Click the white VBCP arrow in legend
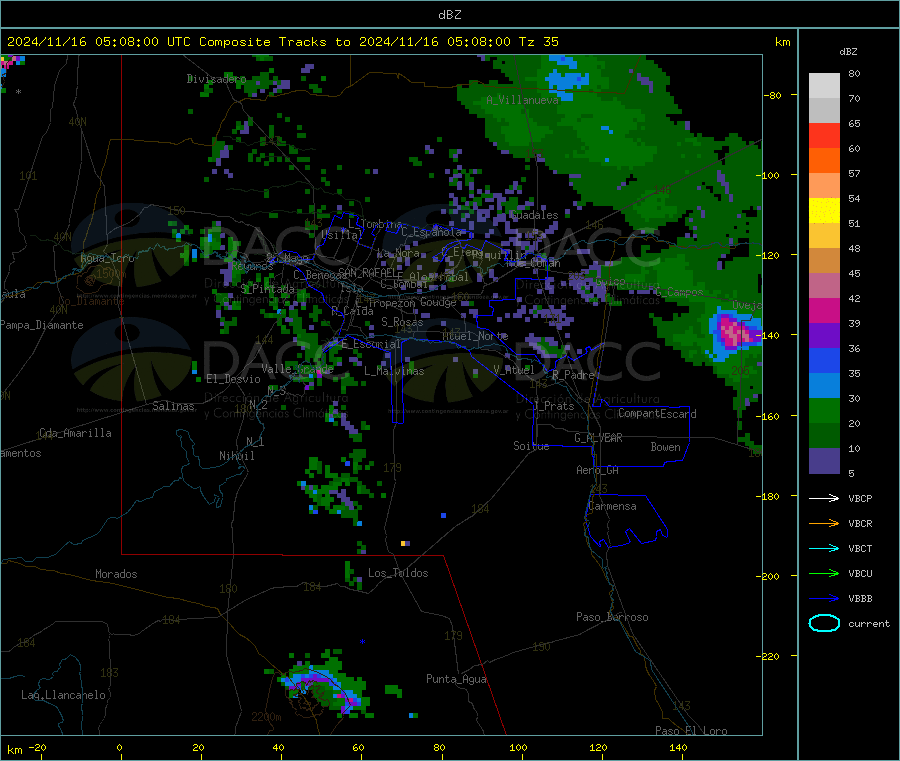This screenshot has height=761, width=900. click(x=824, y=498)
